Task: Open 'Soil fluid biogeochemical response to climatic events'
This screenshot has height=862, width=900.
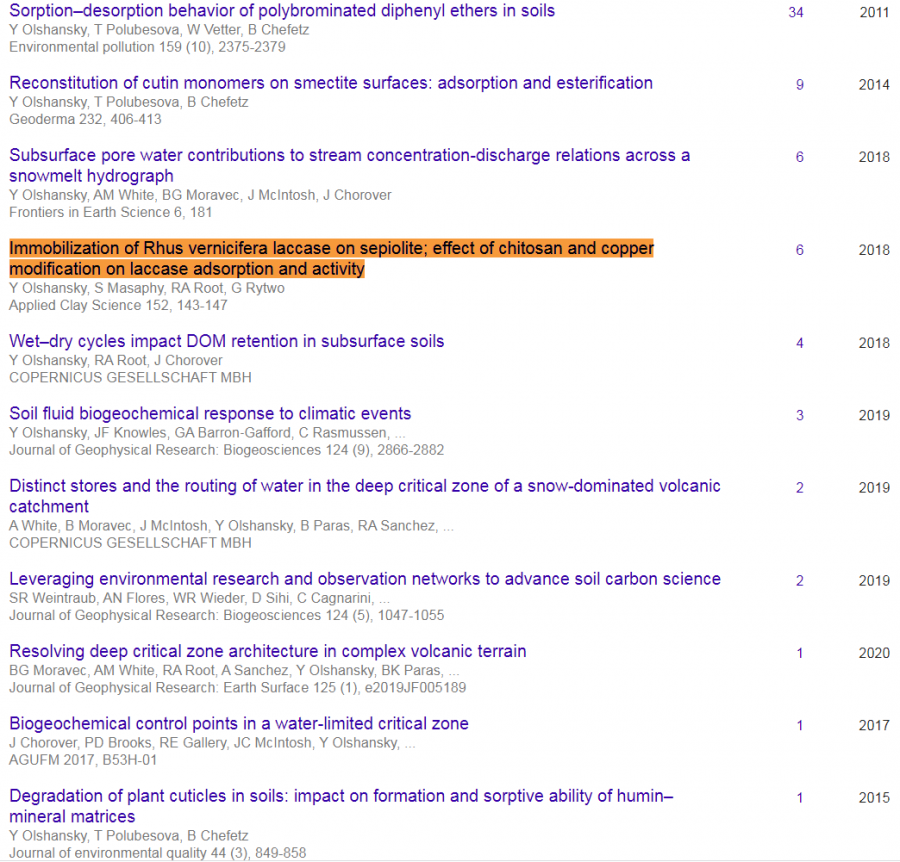Action: (210, 414)
